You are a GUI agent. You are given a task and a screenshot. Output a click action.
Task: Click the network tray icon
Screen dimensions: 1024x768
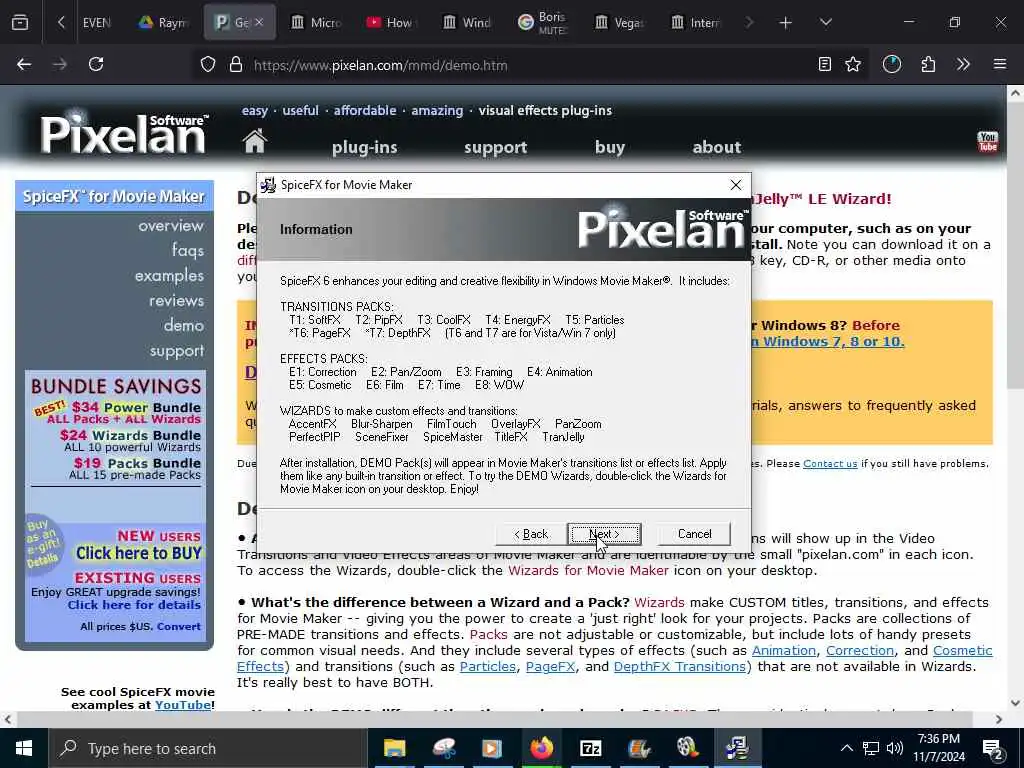tap(871, 748)
